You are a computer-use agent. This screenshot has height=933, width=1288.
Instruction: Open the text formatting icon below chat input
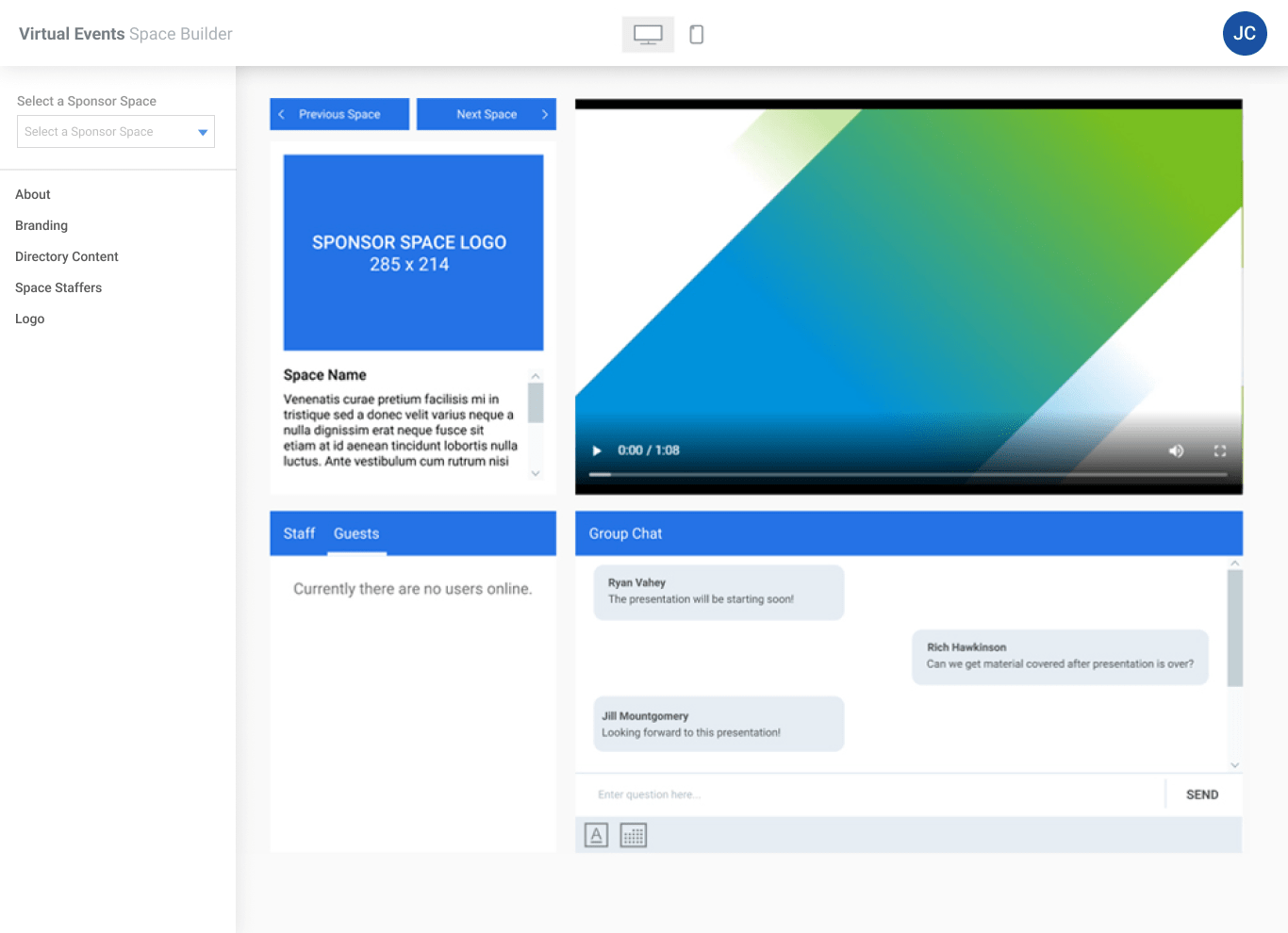pos(595,834)
